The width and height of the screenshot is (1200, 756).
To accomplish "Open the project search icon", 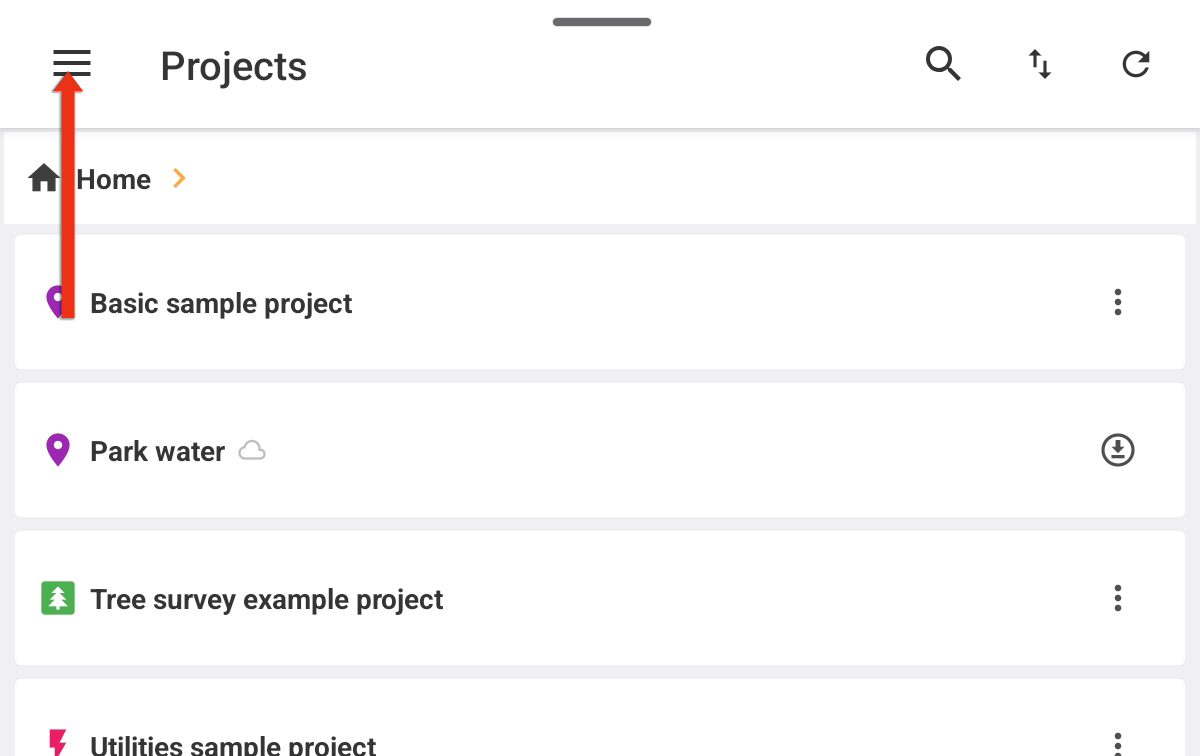I will (x=943, y=65).
